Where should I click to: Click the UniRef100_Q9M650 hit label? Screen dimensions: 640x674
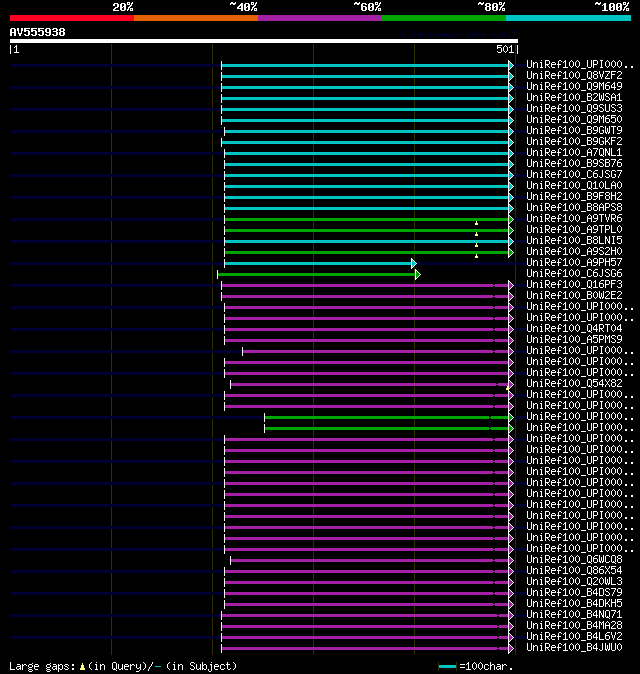[x=574, y=119]
